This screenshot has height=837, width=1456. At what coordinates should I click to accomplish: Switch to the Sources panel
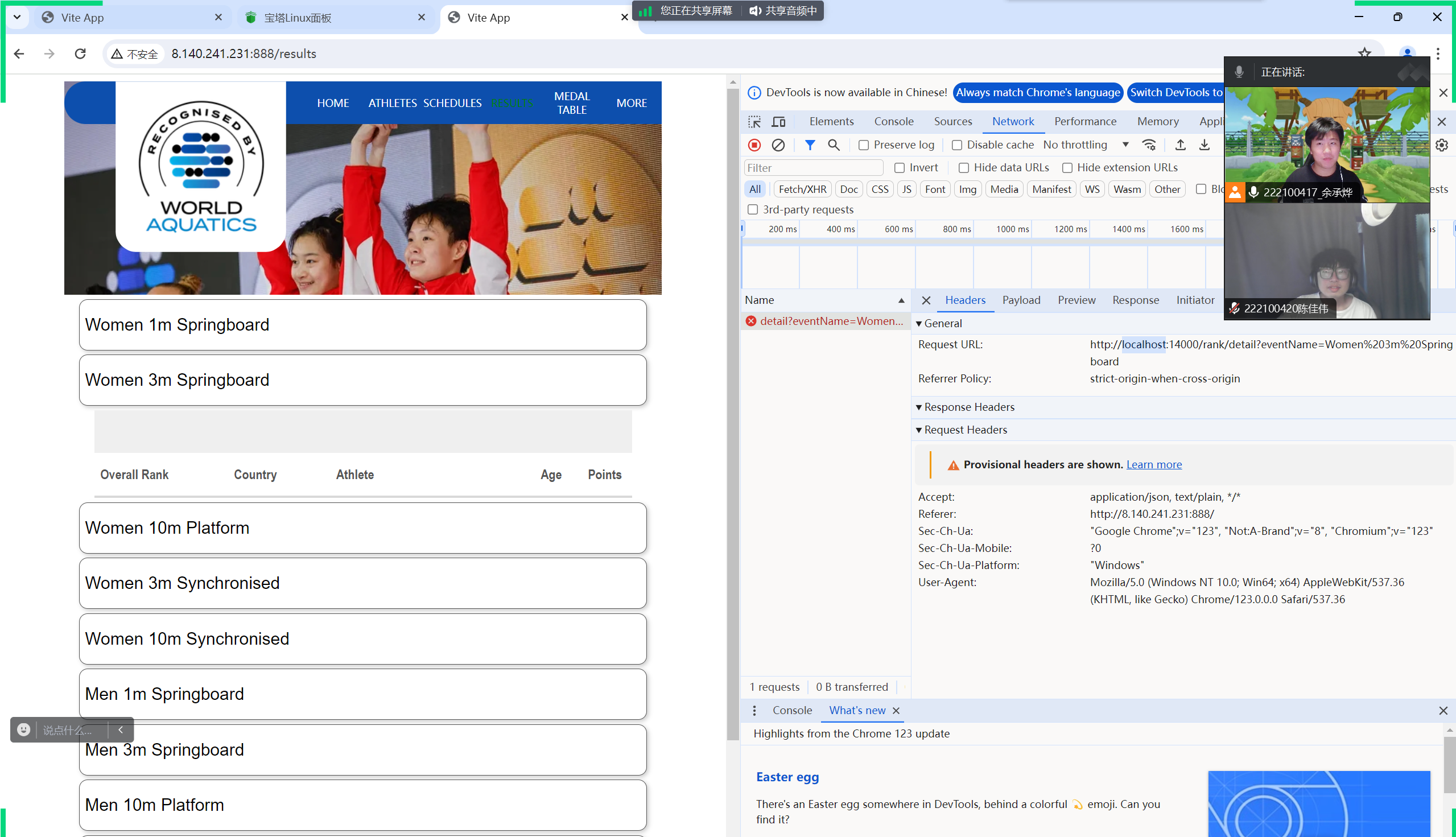952,121
